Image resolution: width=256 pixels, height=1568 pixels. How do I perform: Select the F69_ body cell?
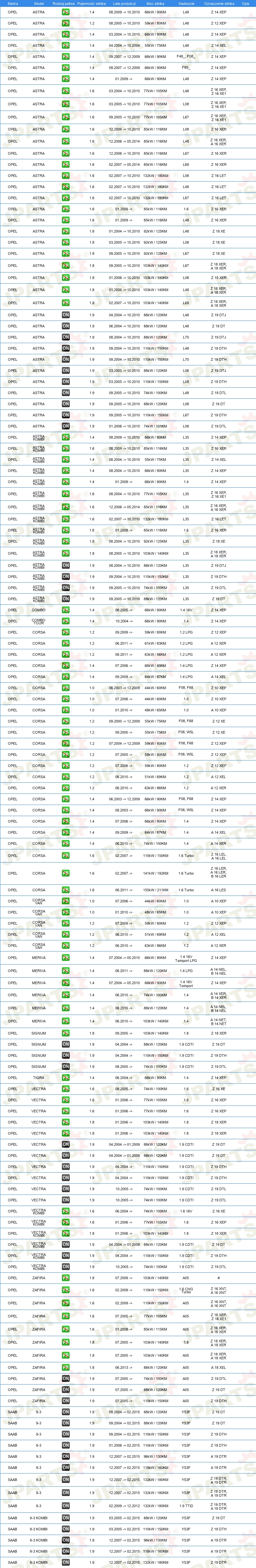pyautogui.click(x=186, y=68)
